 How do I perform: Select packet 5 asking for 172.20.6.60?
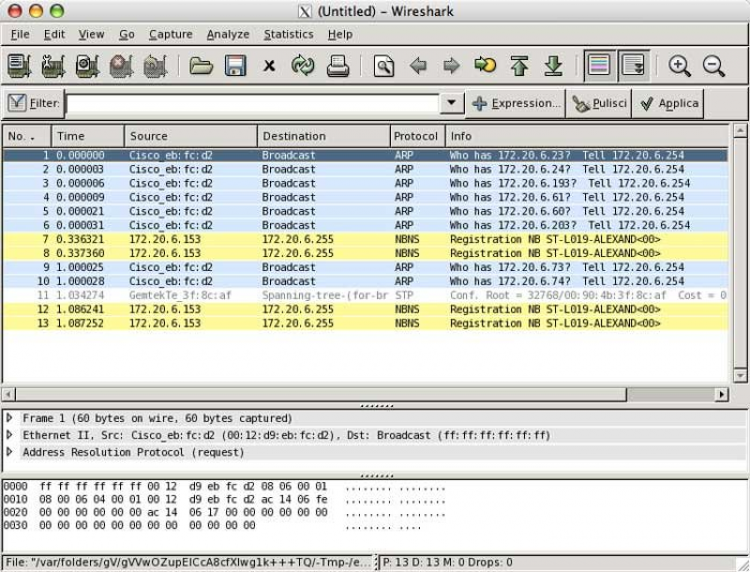point(365,211)
